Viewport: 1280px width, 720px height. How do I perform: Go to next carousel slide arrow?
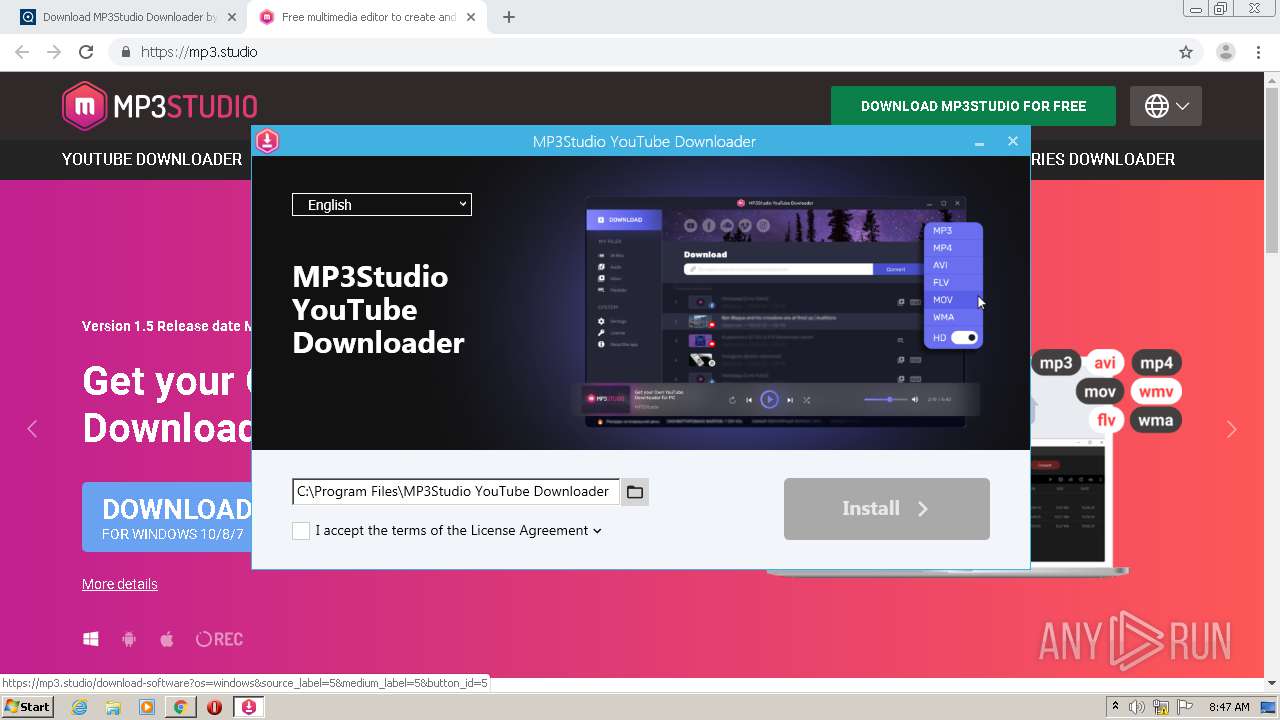click(x=1232, y=428)
